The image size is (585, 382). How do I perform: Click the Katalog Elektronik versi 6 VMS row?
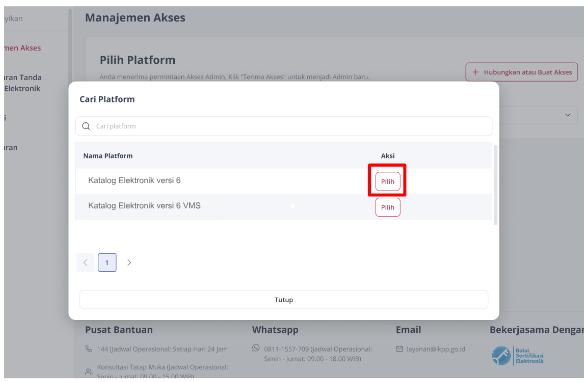click(284, 207)
